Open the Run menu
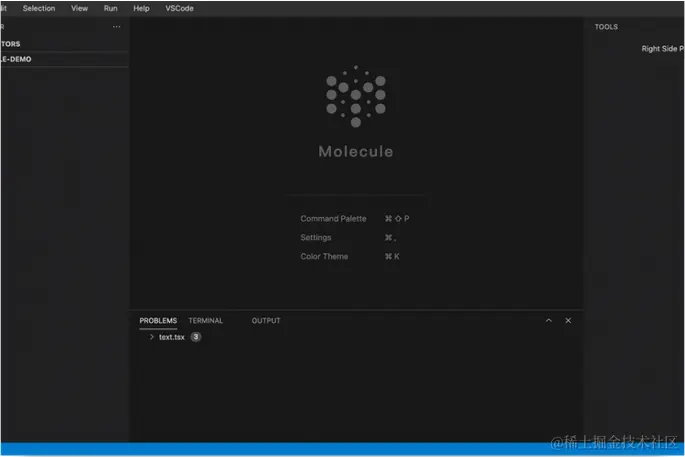 pos(111,8)
